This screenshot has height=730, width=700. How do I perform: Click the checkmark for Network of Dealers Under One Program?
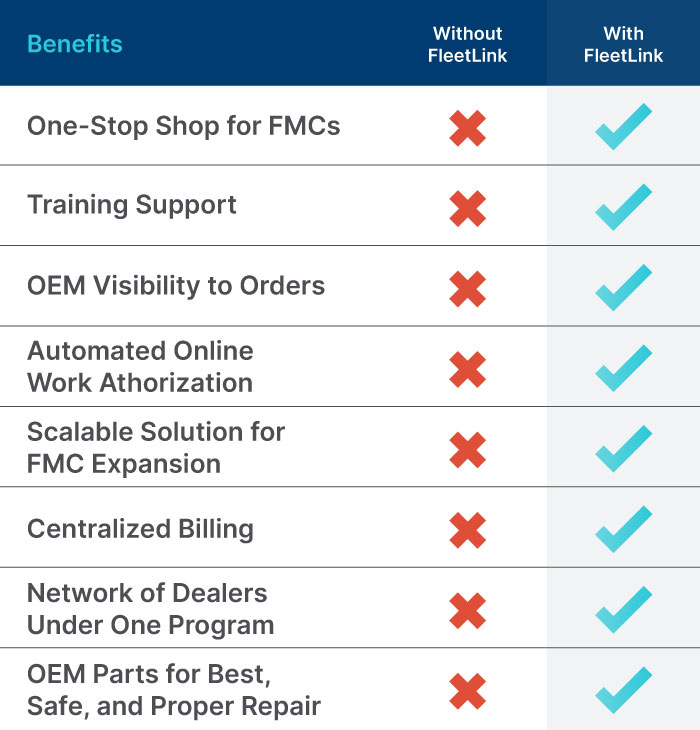tap(623, 610)
